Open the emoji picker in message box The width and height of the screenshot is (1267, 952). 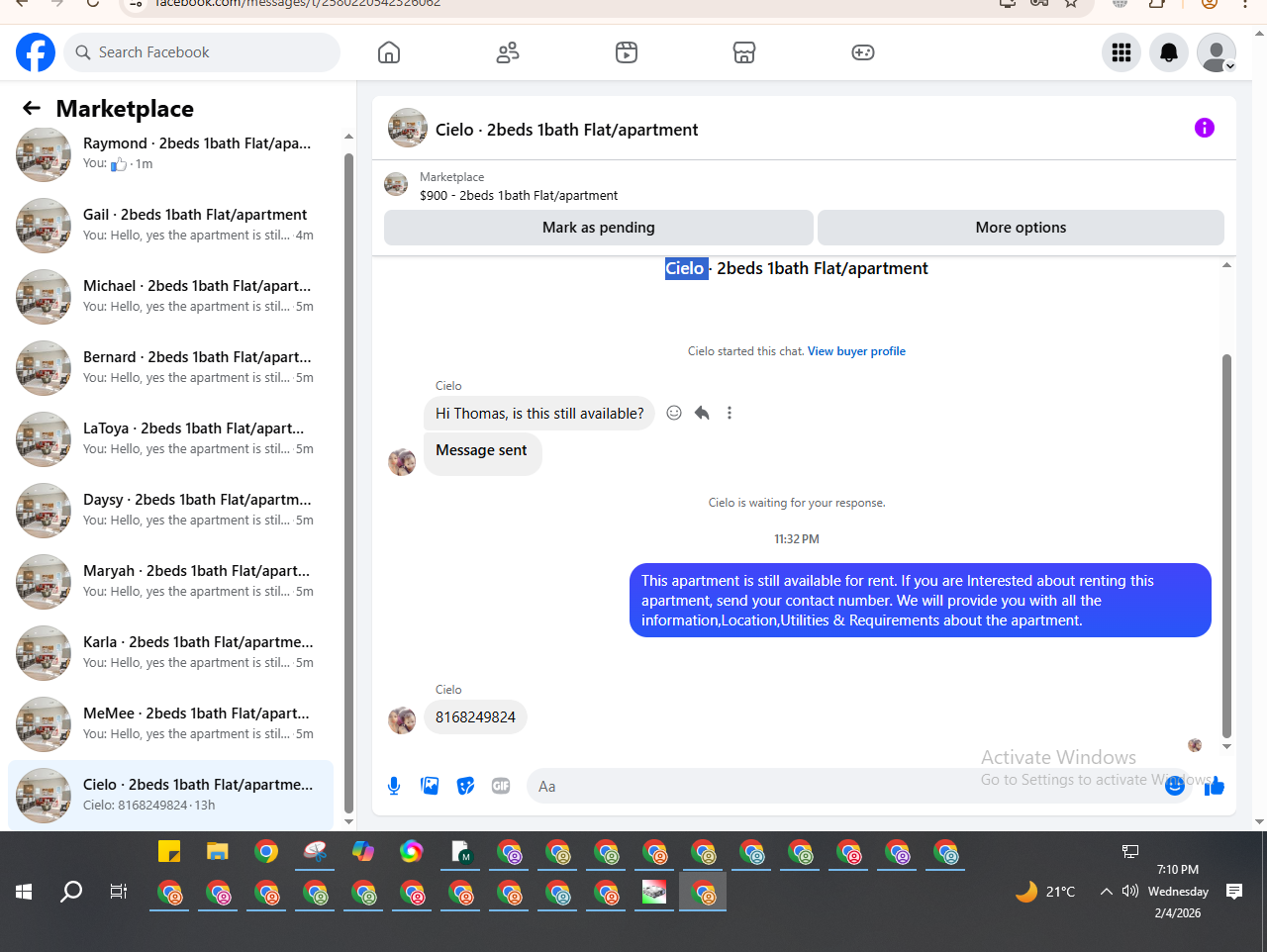(x=1175, y=786)
